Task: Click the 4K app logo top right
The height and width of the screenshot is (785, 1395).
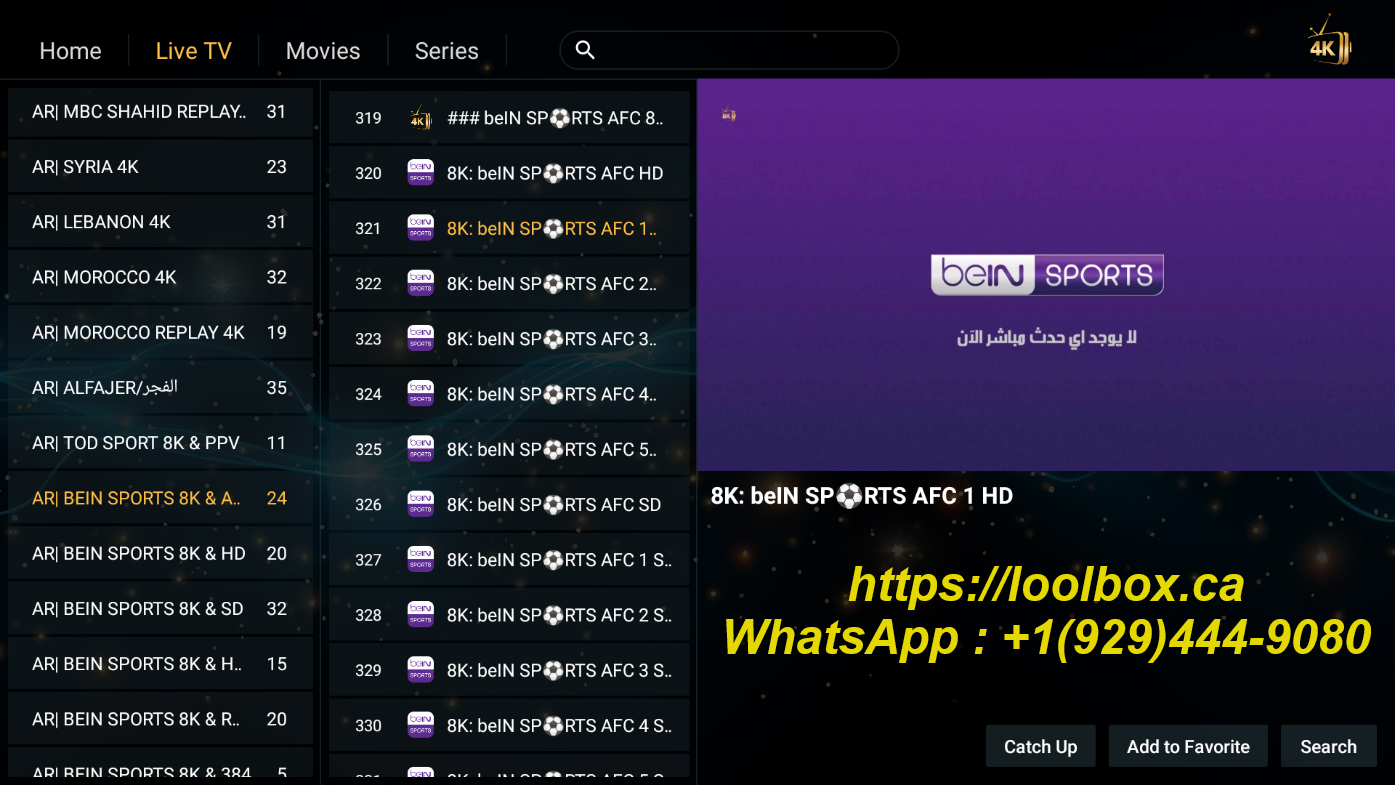Action: (1329, 41)
